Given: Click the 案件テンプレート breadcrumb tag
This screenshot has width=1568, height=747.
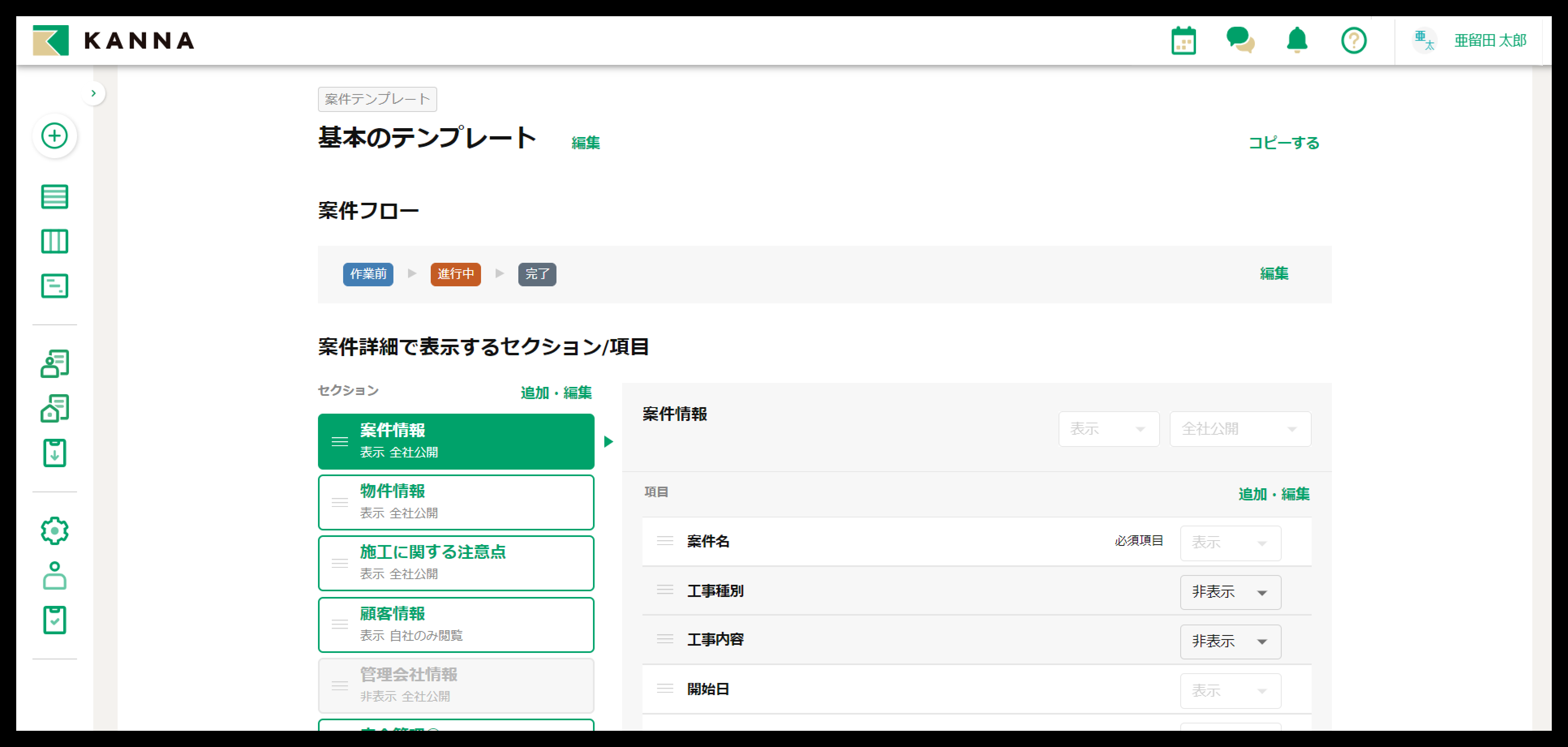Looking at the screenshot, I should [377, 99].
